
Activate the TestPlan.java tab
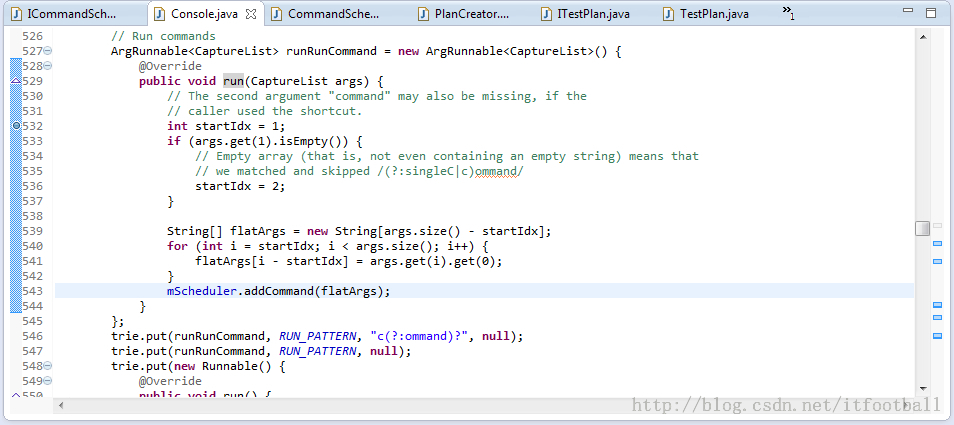(714, 13)
